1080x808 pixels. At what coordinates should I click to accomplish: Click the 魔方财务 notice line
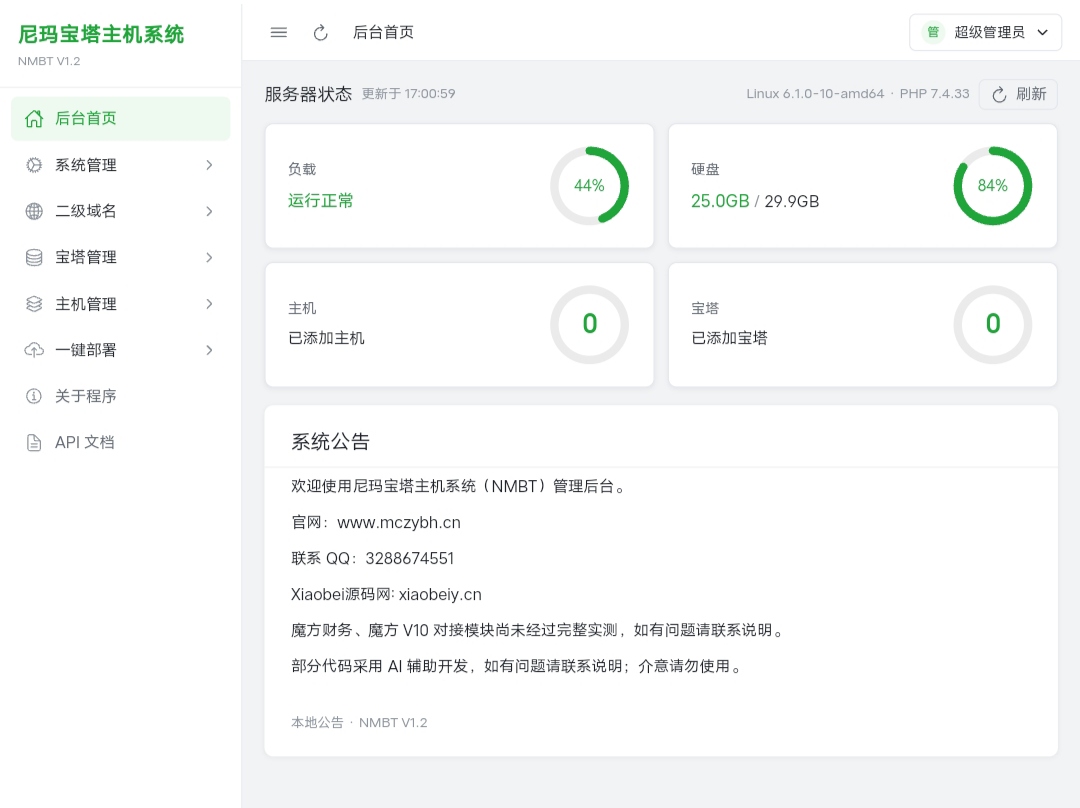click(x=539, y=630)
